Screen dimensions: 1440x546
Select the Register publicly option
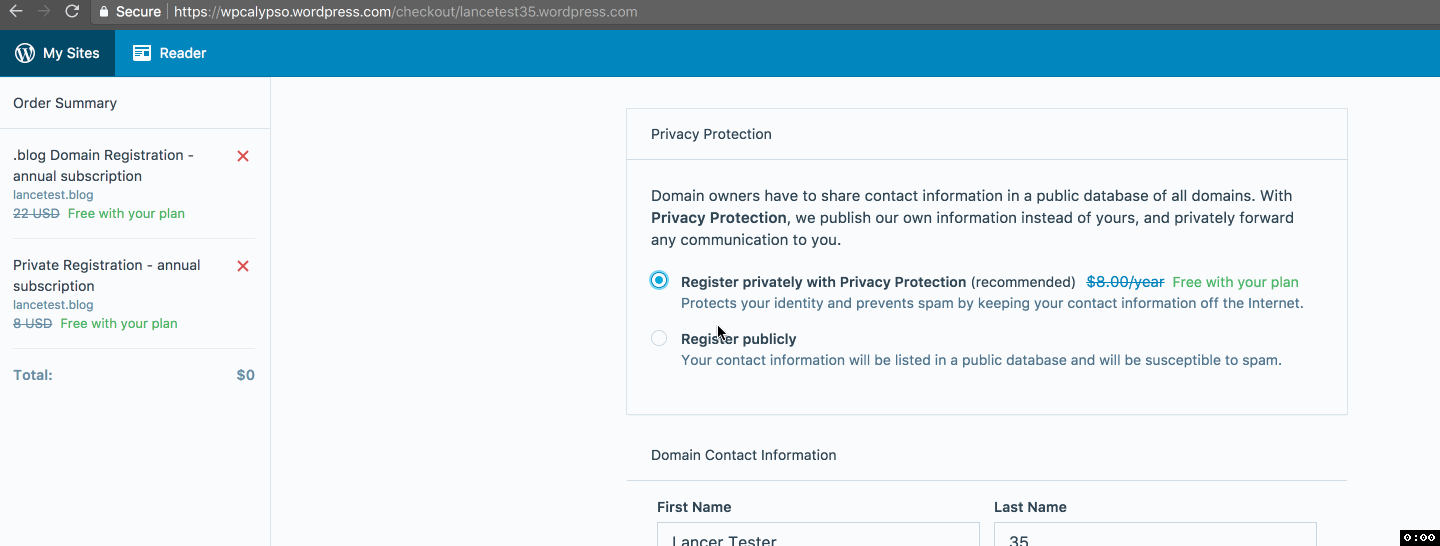tap(659, 338)
